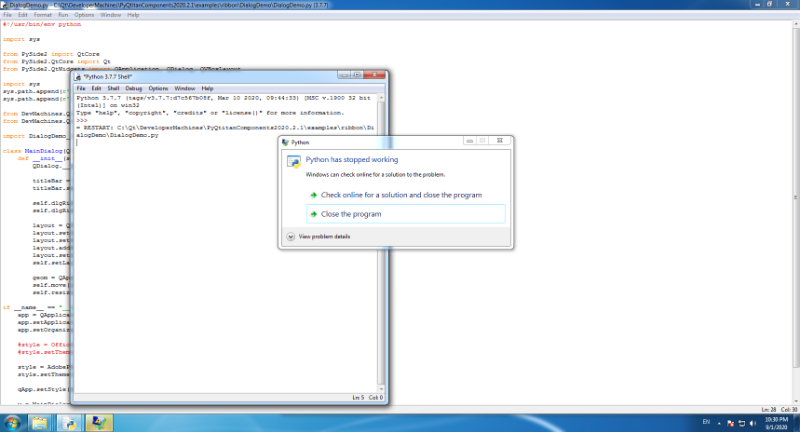Open the Format menu in editor window
Image resolution: width=800 pixels, height=432 pixels.
pyautogui.click(x=42, y=15)
